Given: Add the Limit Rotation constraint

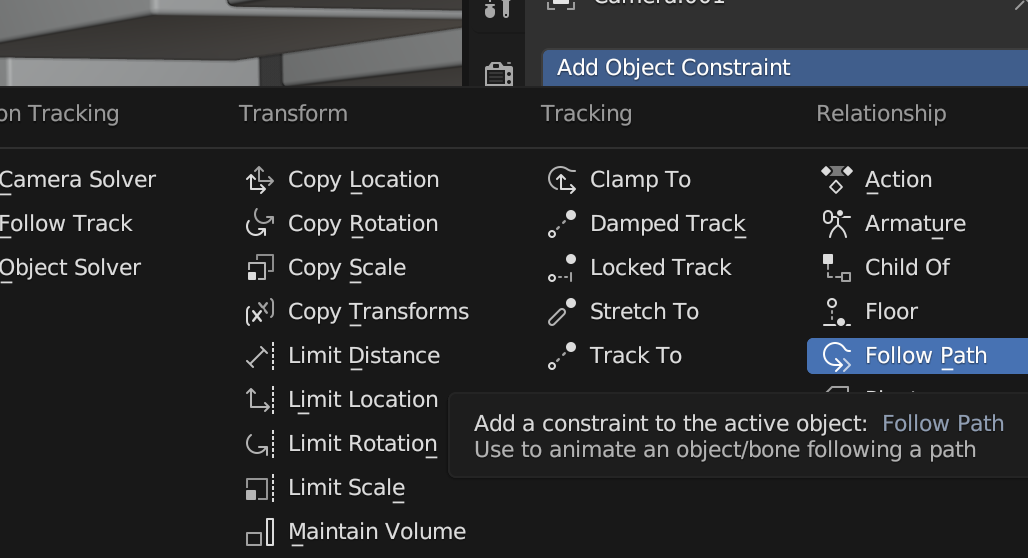Looking at the screenshot, I should pyautogui.click(x=362, y=444).
